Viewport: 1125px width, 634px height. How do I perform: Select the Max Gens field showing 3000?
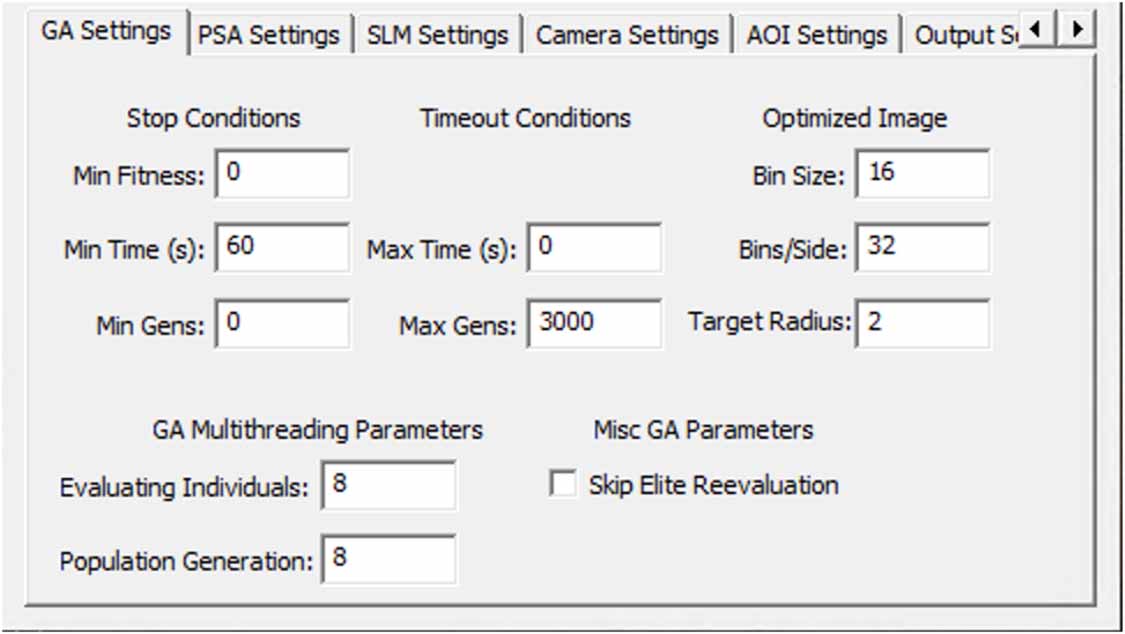coord(593,322)
